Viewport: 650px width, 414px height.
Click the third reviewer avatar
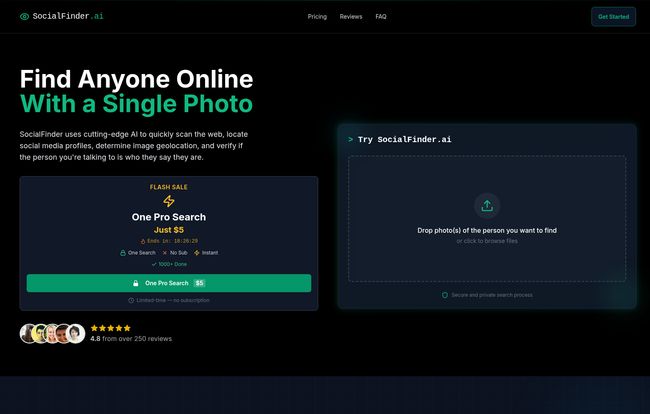click(51, 334)
